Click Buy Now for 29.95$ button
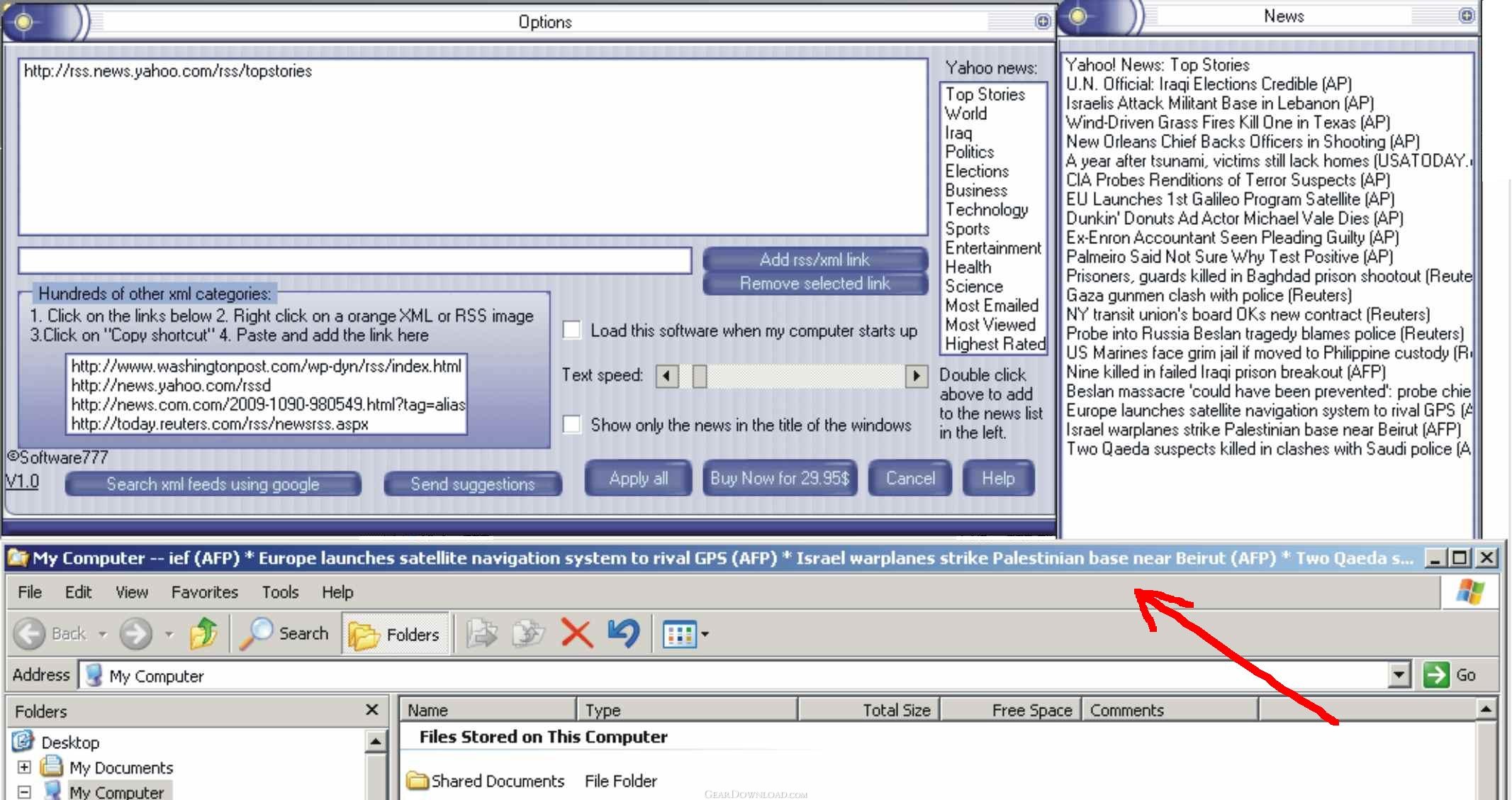1512x800 pixels. pyautogui.click(x=780, y=478)
